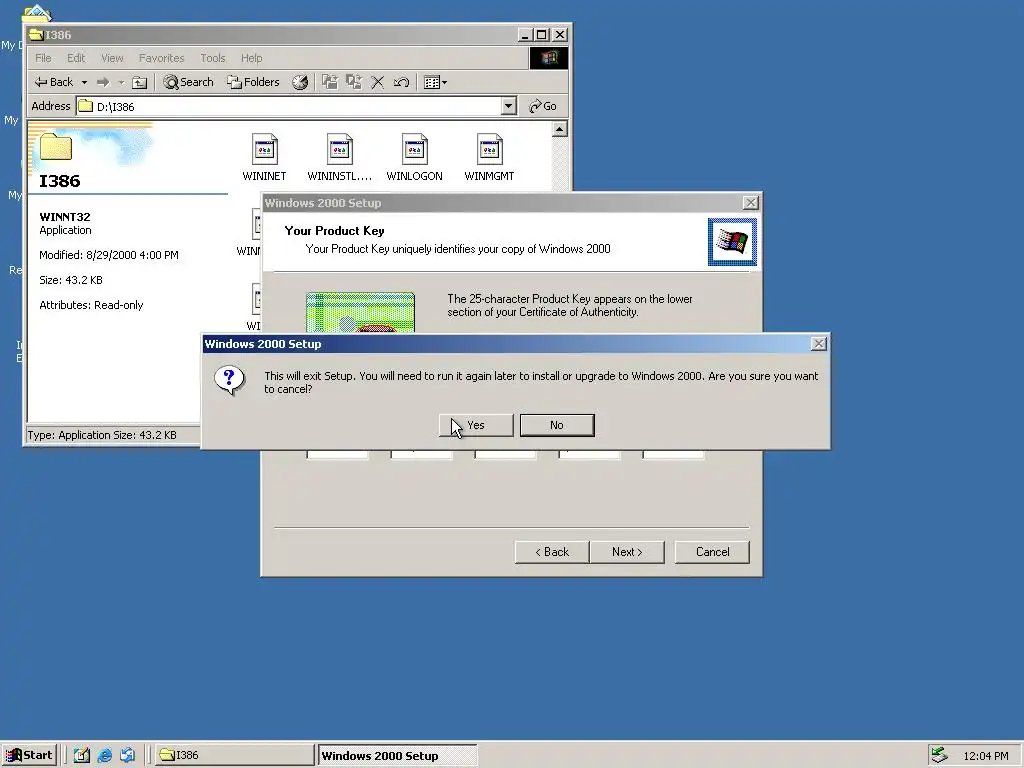Viewport: 1024px width, 768px height.
Task: Click the Windows flag icon in wizard header
Action: pos(732,242)
